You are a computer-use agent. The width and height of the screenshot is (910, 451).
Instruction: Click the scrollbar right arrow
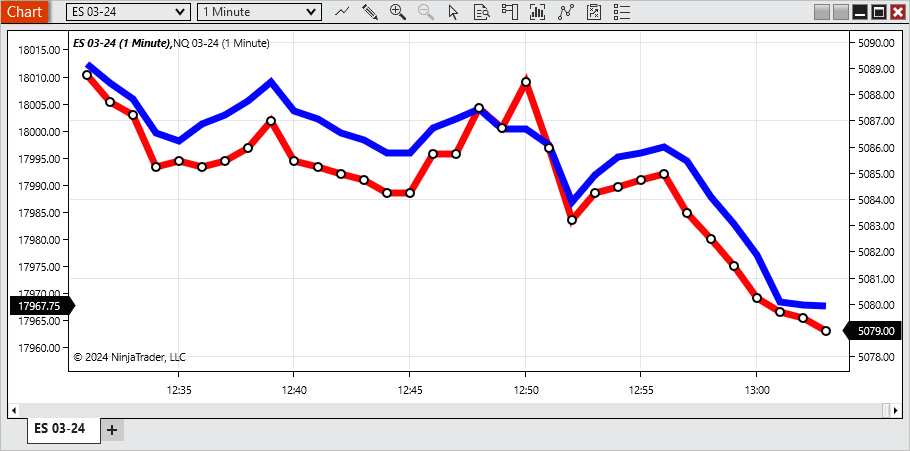[886, 410]
